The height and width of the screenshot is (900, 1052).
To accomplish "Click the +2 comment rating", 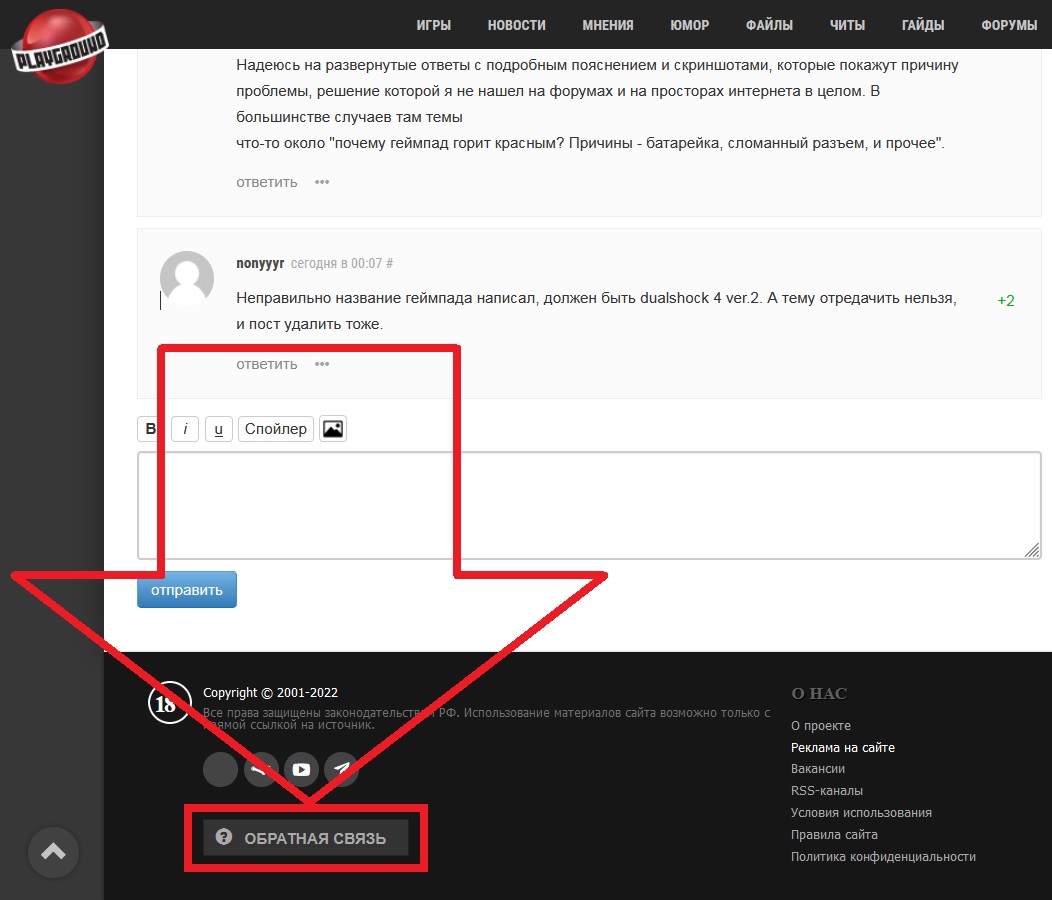I will pyautogui.click(x=1006, y=300).
